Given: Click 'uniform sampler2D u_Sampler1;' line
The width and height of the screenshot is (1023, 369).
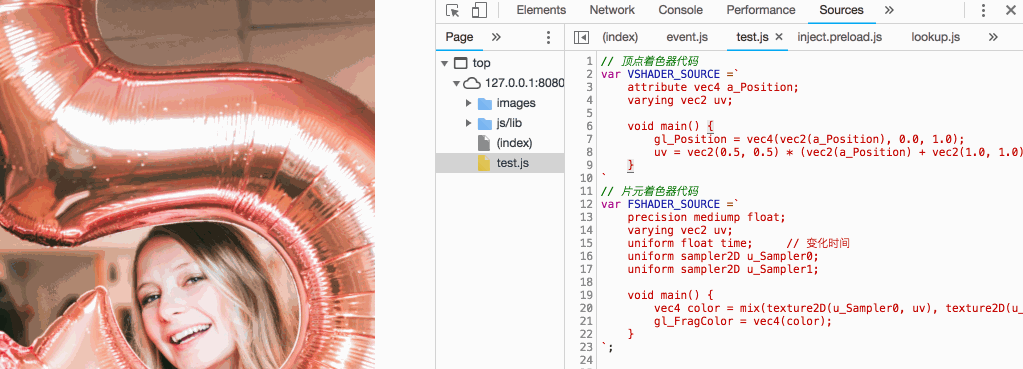Looking at the screenshot, I should 723,269.
